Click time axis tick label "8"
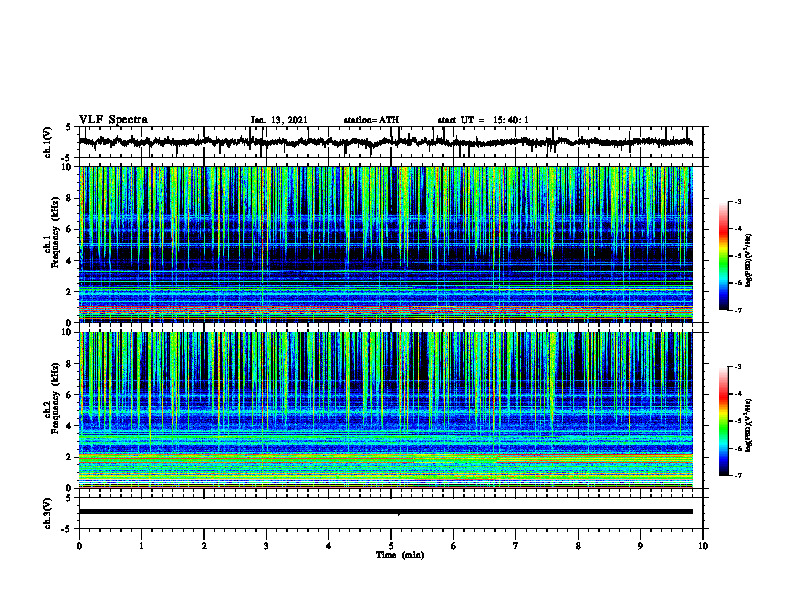The width and height of the screenshot is (792, 612). click(x=578, y=546)
